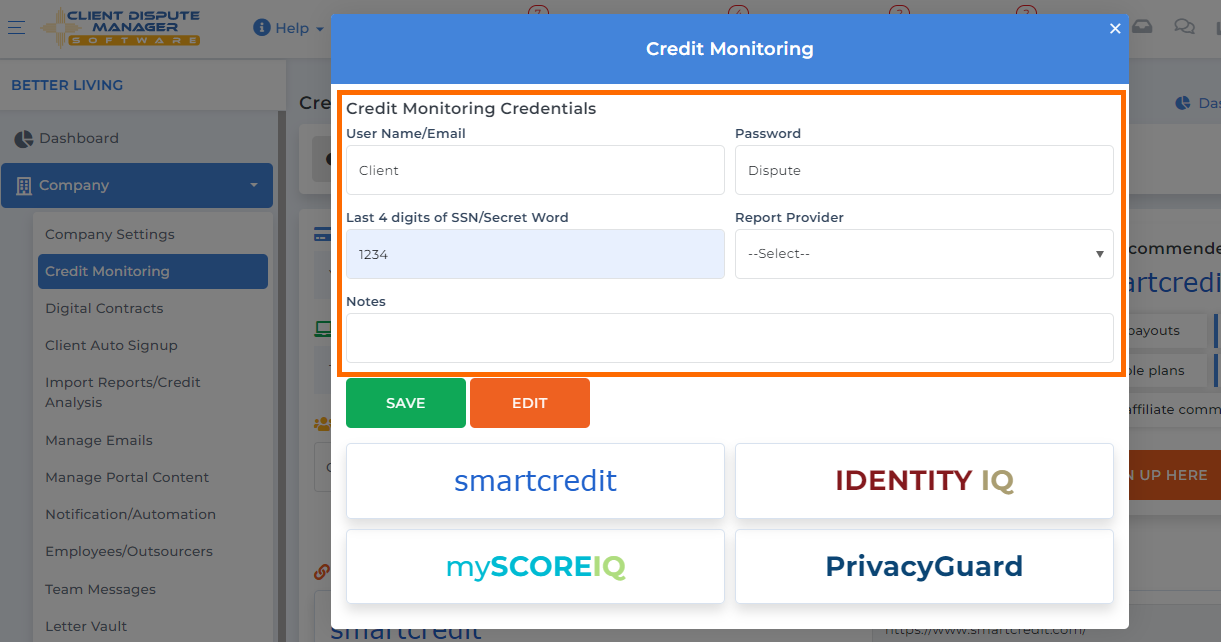
Task: Pick the PrivacyGuard provider option
Action: [923, 566]
